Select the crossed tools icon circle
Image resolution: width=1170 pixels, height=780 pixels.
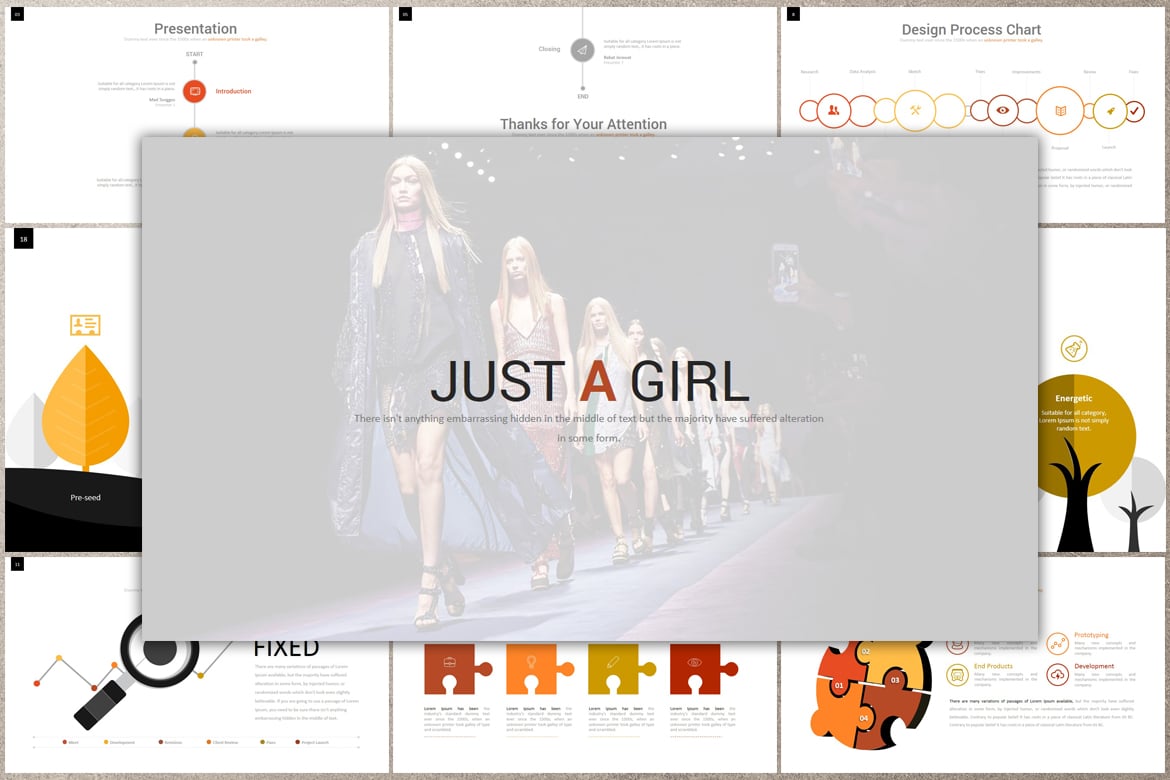pos(915,110)
